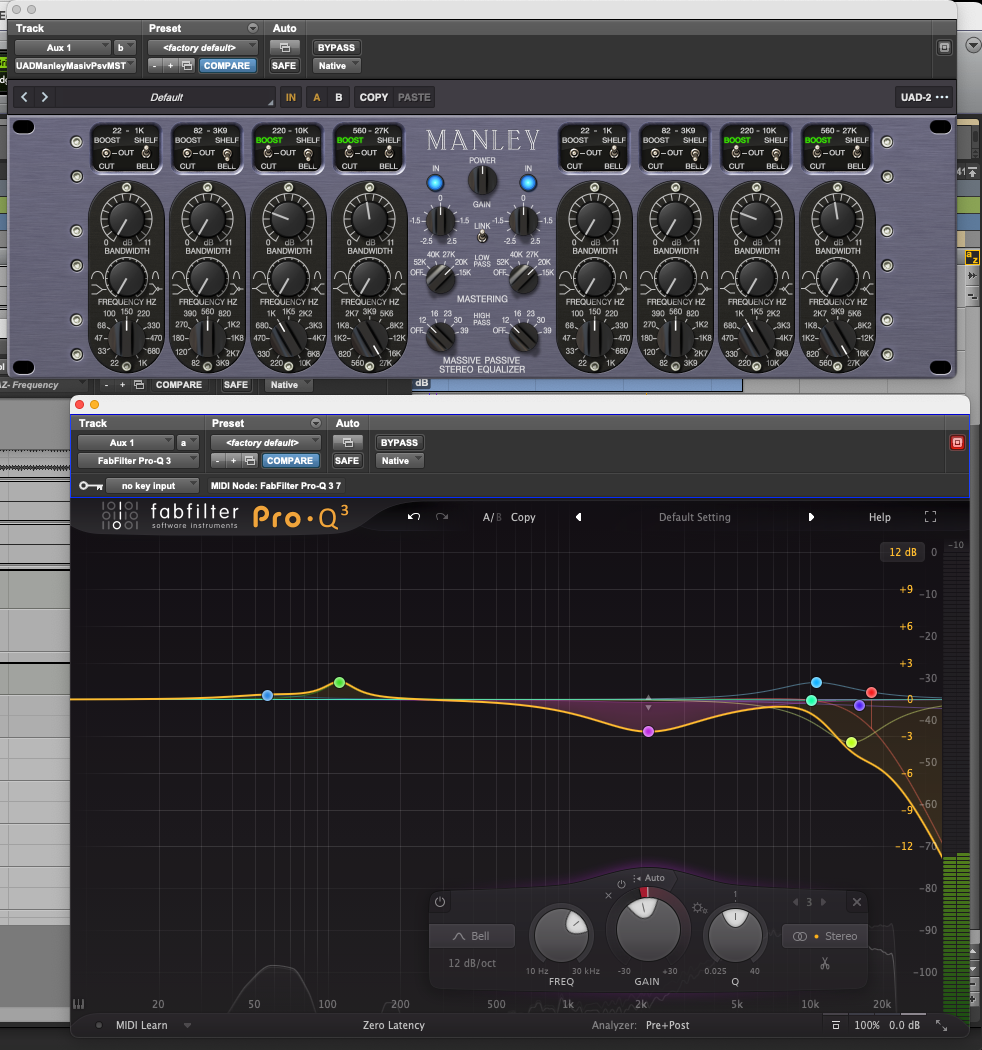Click Manley COPY button
982x1050 pixels.
coord(374,97)
